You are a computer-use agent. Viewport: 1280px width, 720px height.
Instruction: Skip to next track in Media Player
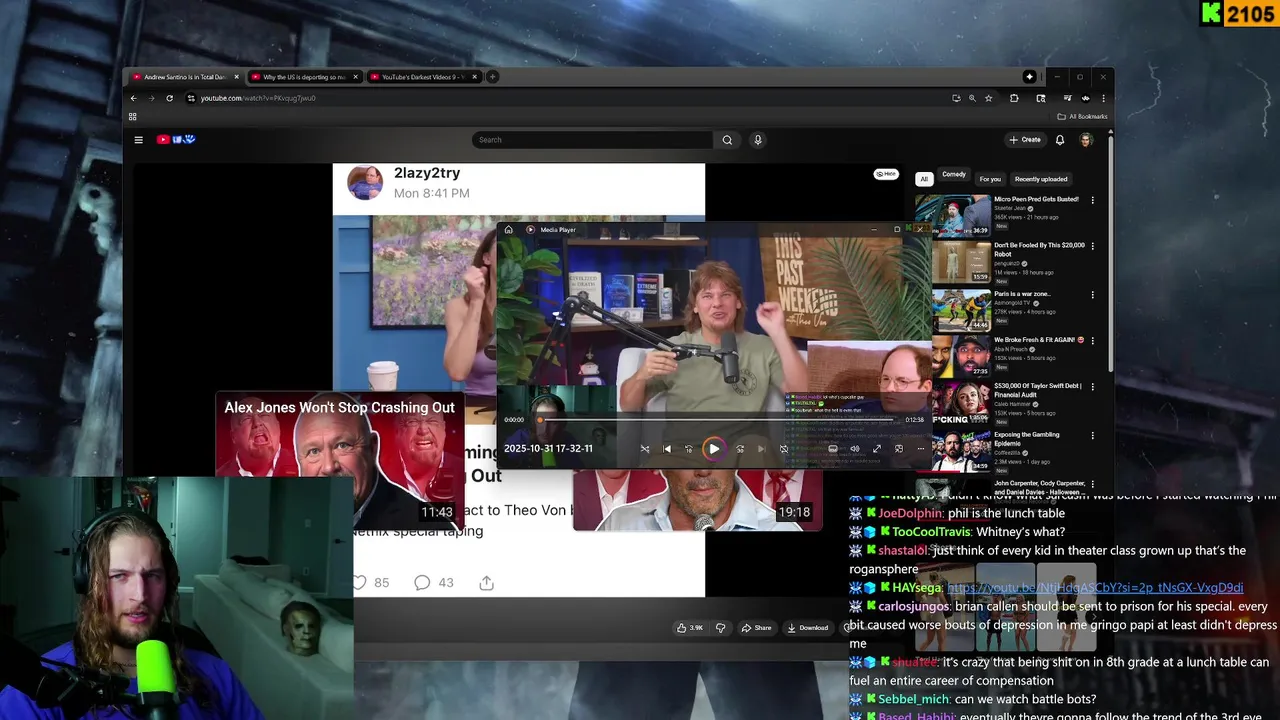pos(762,449)
